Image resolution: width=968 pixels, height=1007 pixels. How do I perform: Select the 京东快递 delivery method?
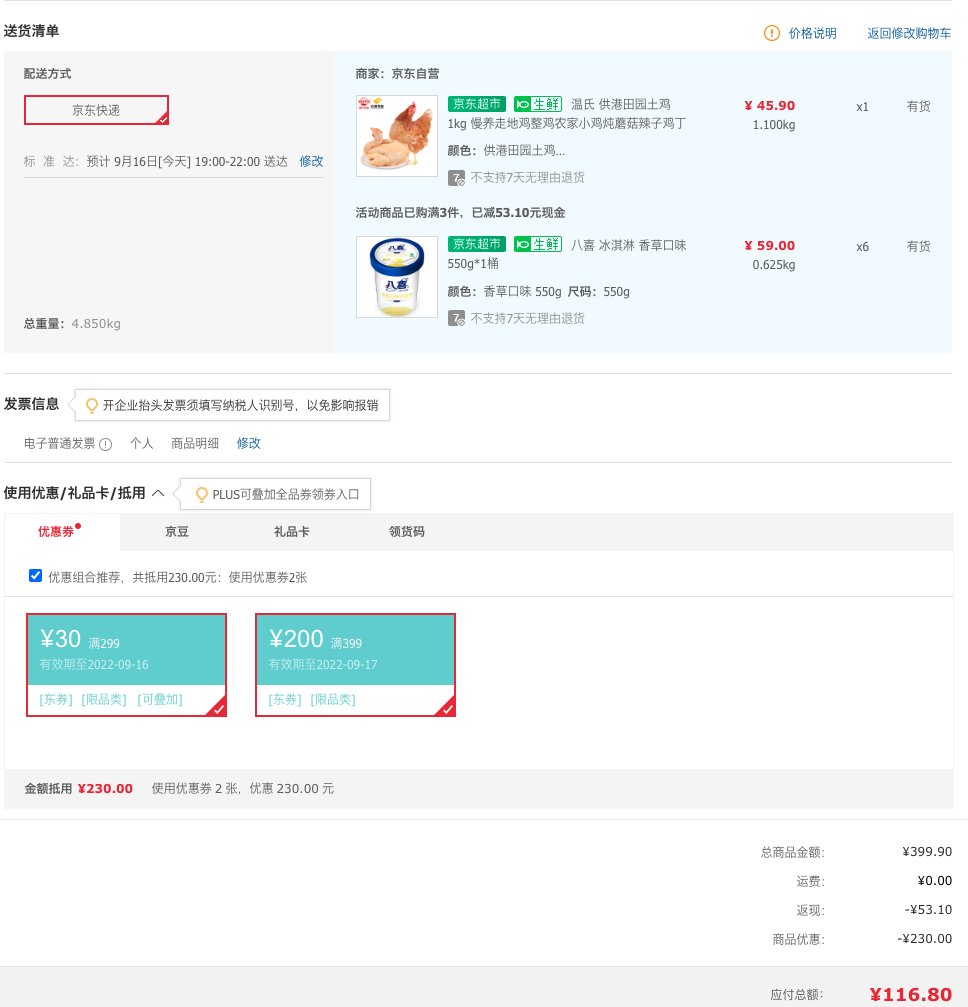96,110
